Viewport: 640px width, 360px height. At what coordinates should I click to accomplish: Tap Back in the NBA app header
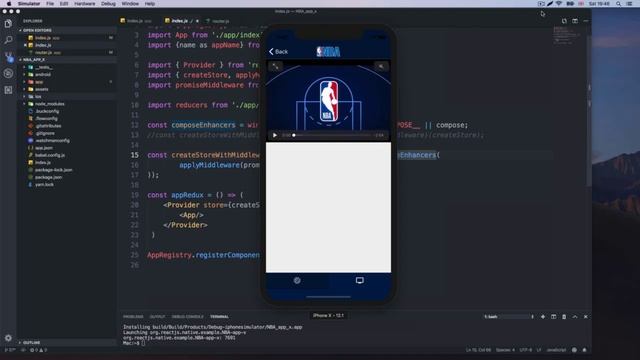click(278, 51)
